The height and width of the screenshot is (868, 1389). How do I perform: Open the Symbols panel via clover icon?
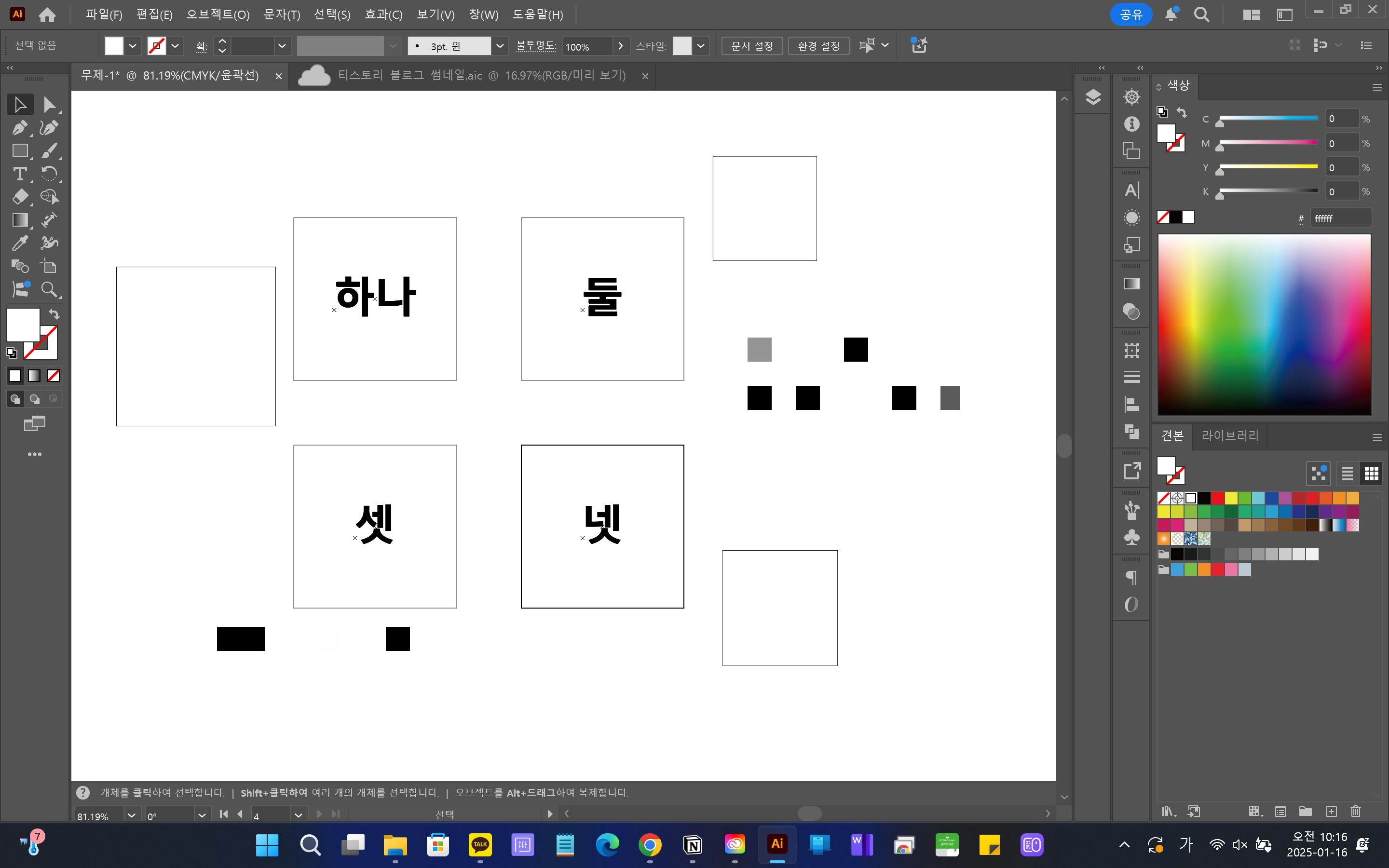[x=1130, y=537]
